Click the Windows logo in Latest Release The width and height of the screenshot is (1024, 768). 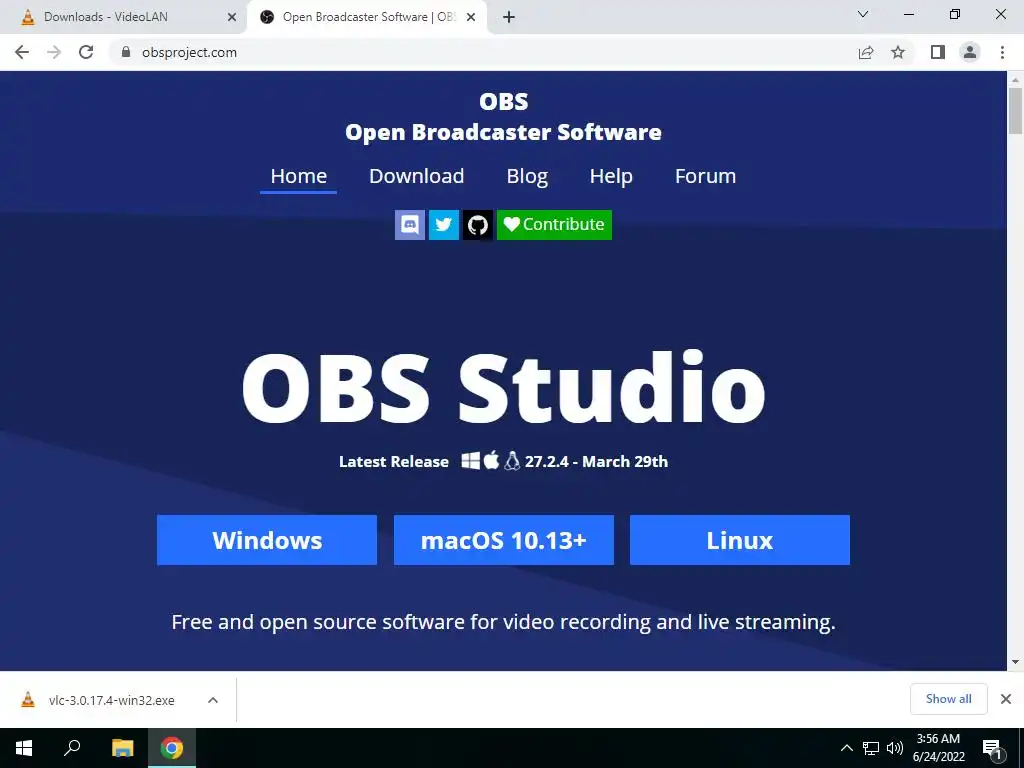(470, 461)
